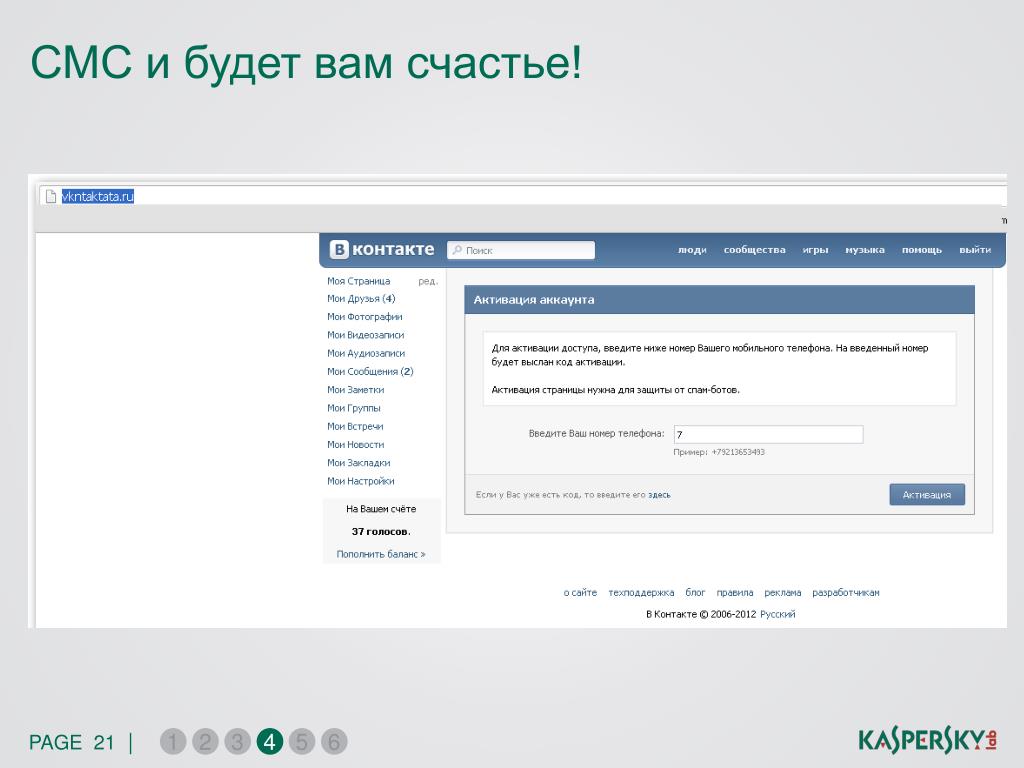Select active section circle 4
The height and width of the screenshot is (768, 1024).
pyautogui.click(x=270, y=741)
